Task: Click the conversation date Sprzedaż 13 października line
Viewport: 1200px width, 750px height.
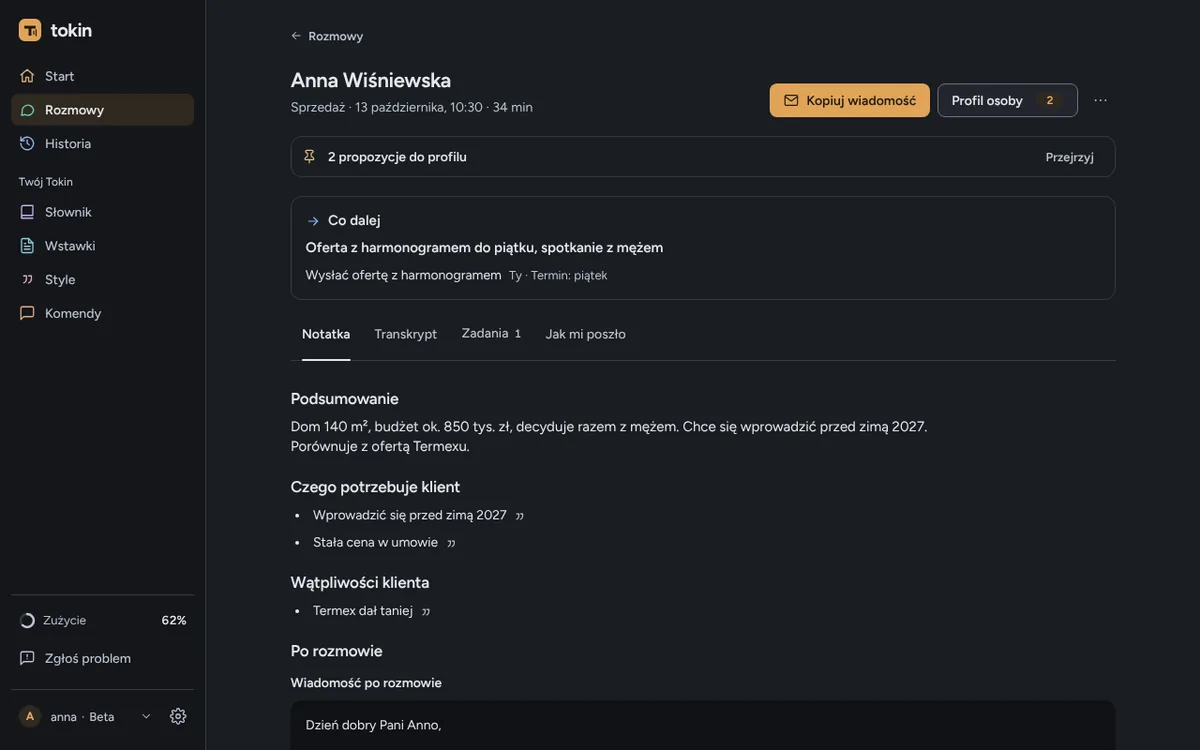Action: (x=411, y=107)
